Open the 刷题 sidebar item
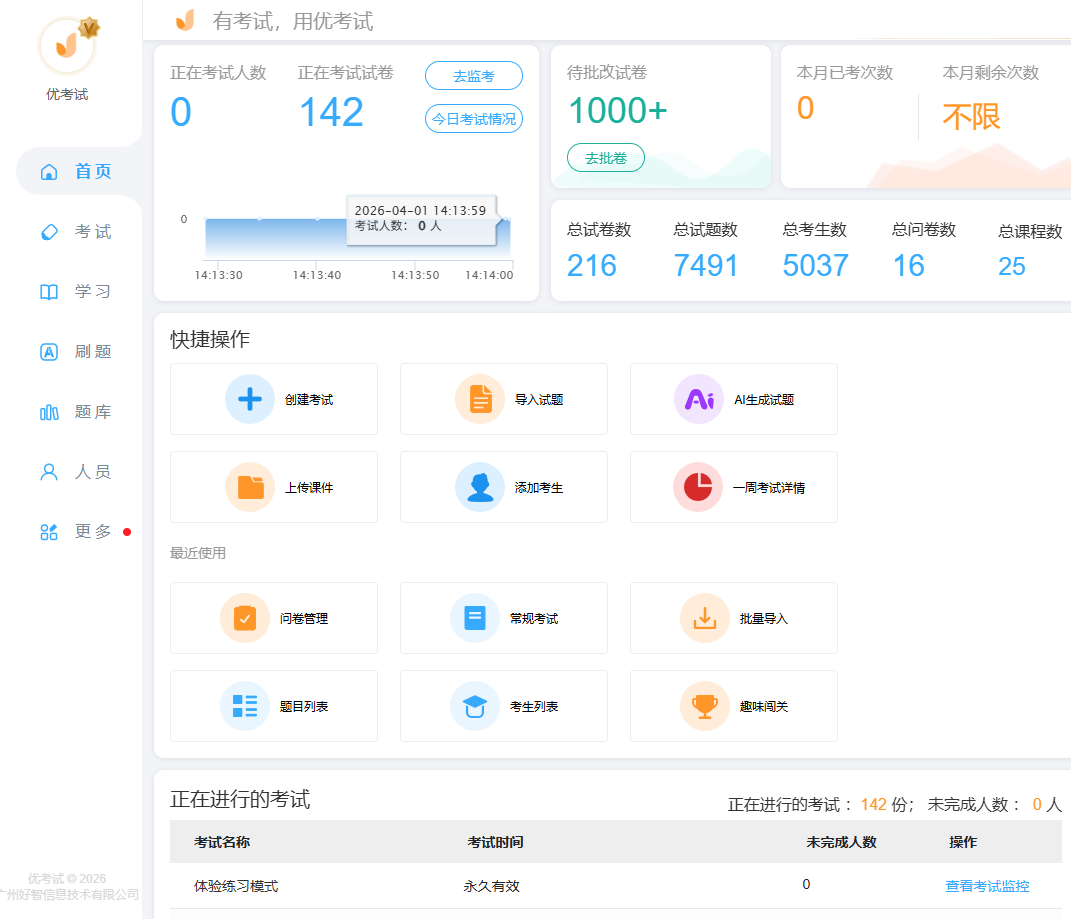The height and width of the screenshot is (919, 1071). click(75, 351)
